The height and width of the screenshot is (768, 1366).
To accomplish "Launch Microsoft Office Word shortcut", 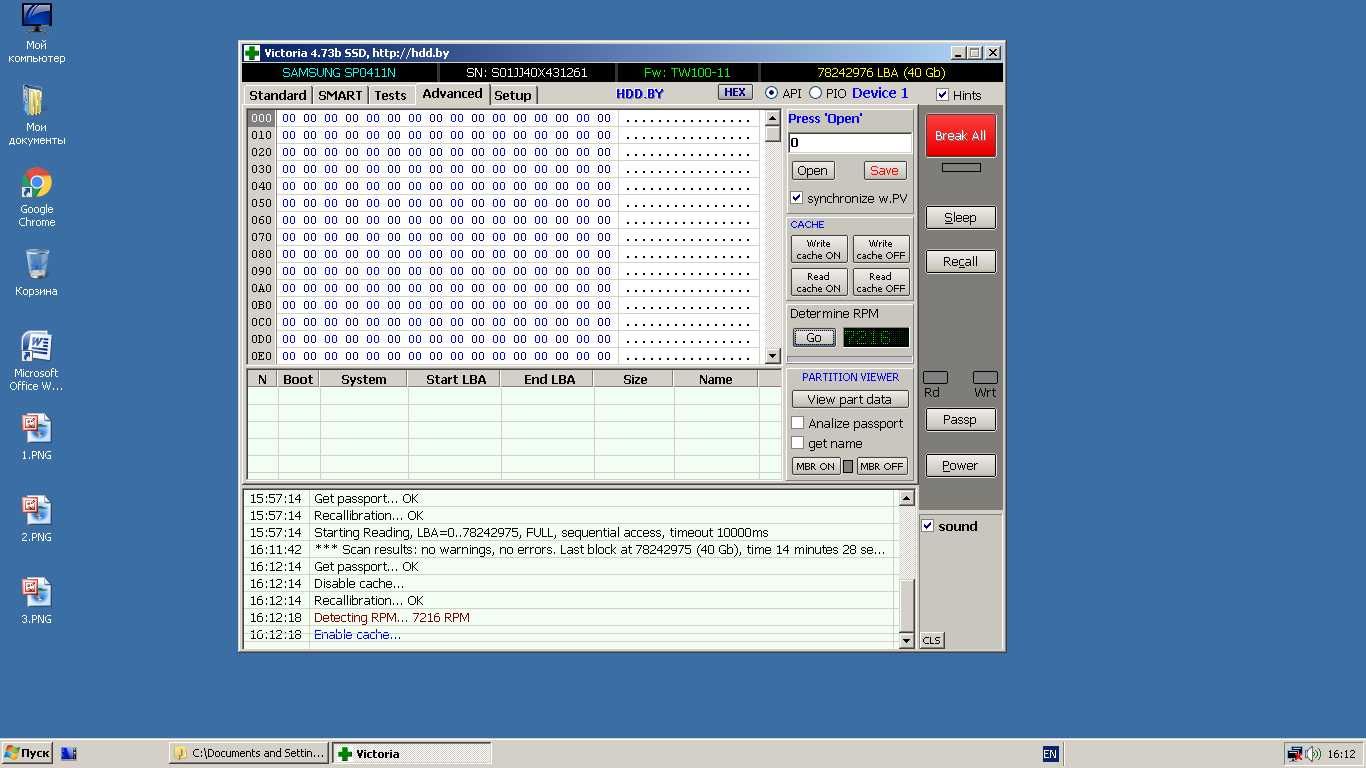I will pyautogui.click(x=37, y=361).
